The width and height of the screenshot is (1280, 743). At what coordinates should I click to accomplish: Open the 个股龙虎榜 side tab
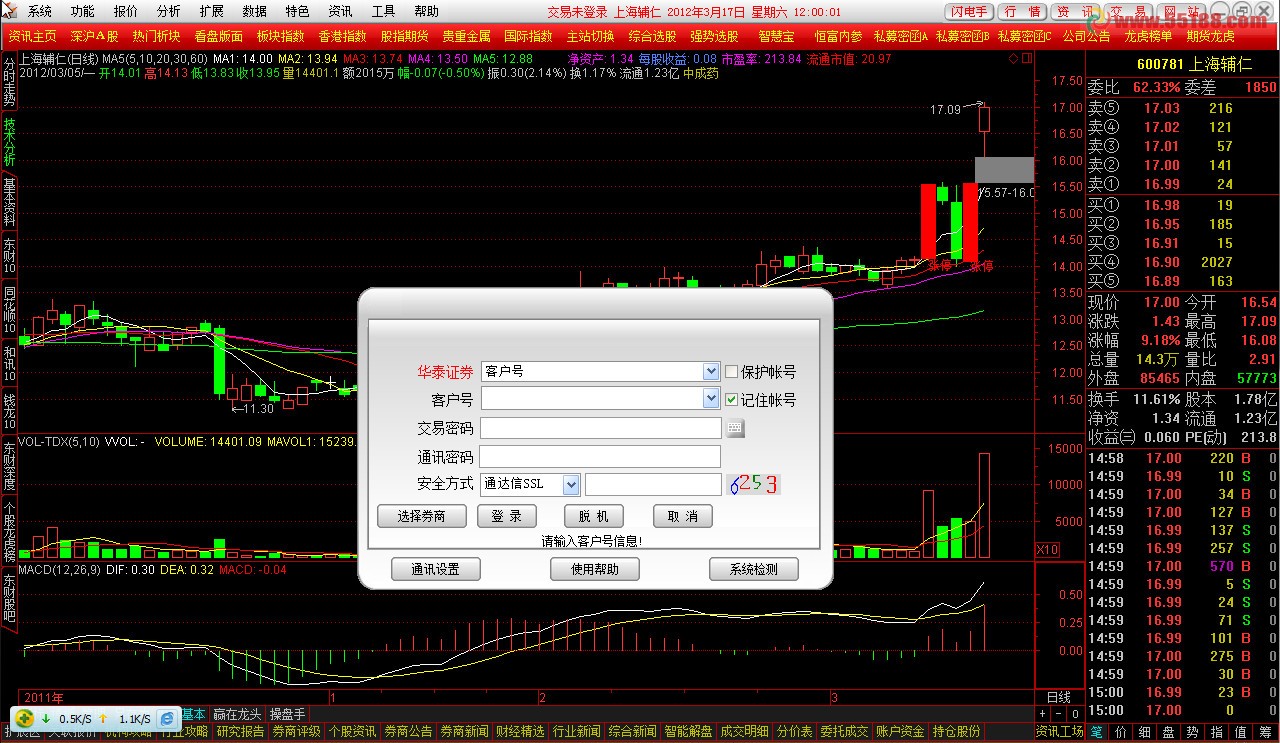9,533
